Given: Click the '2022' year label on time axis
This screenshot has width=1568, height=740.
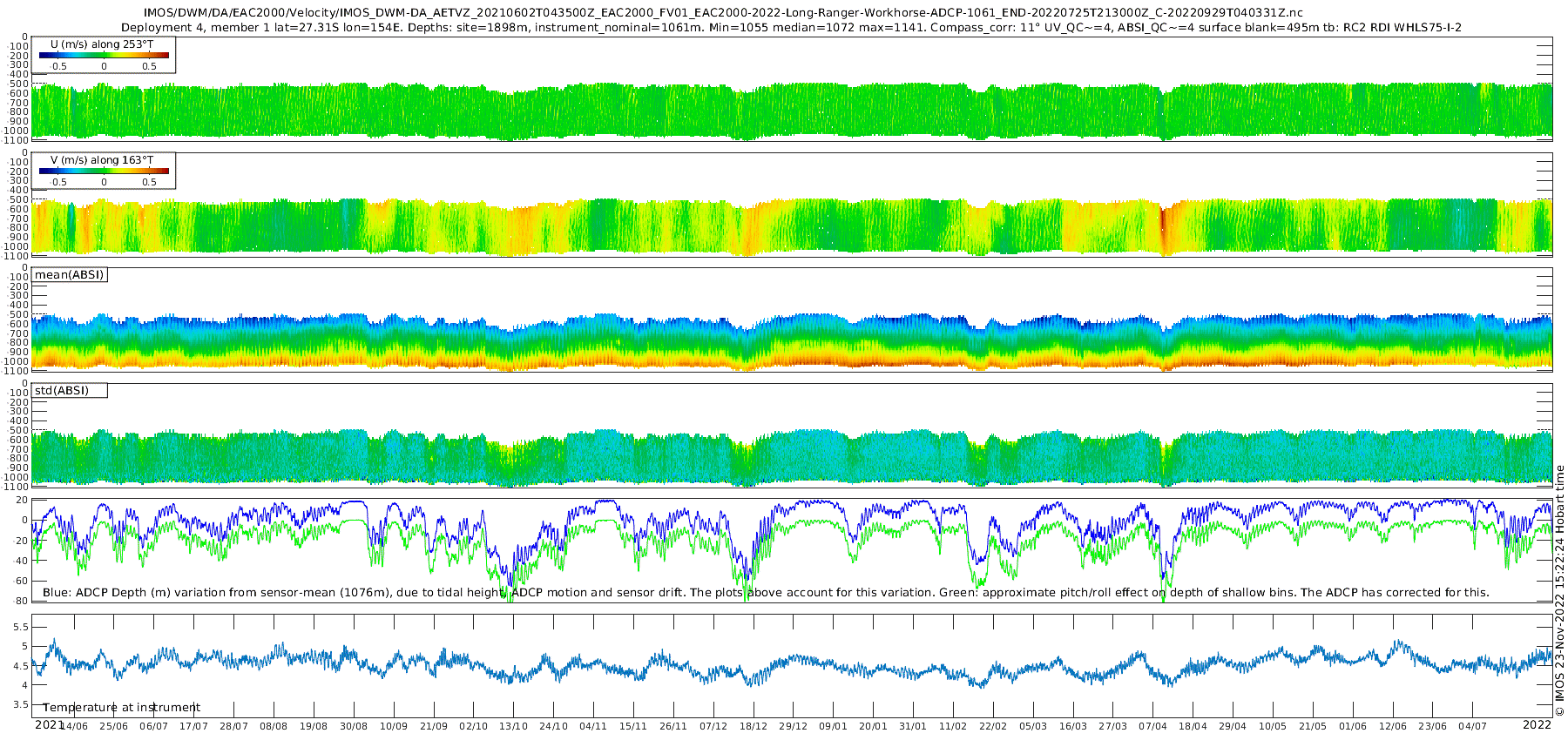Looking at the screenshot, I should (x=1537, y=724).
